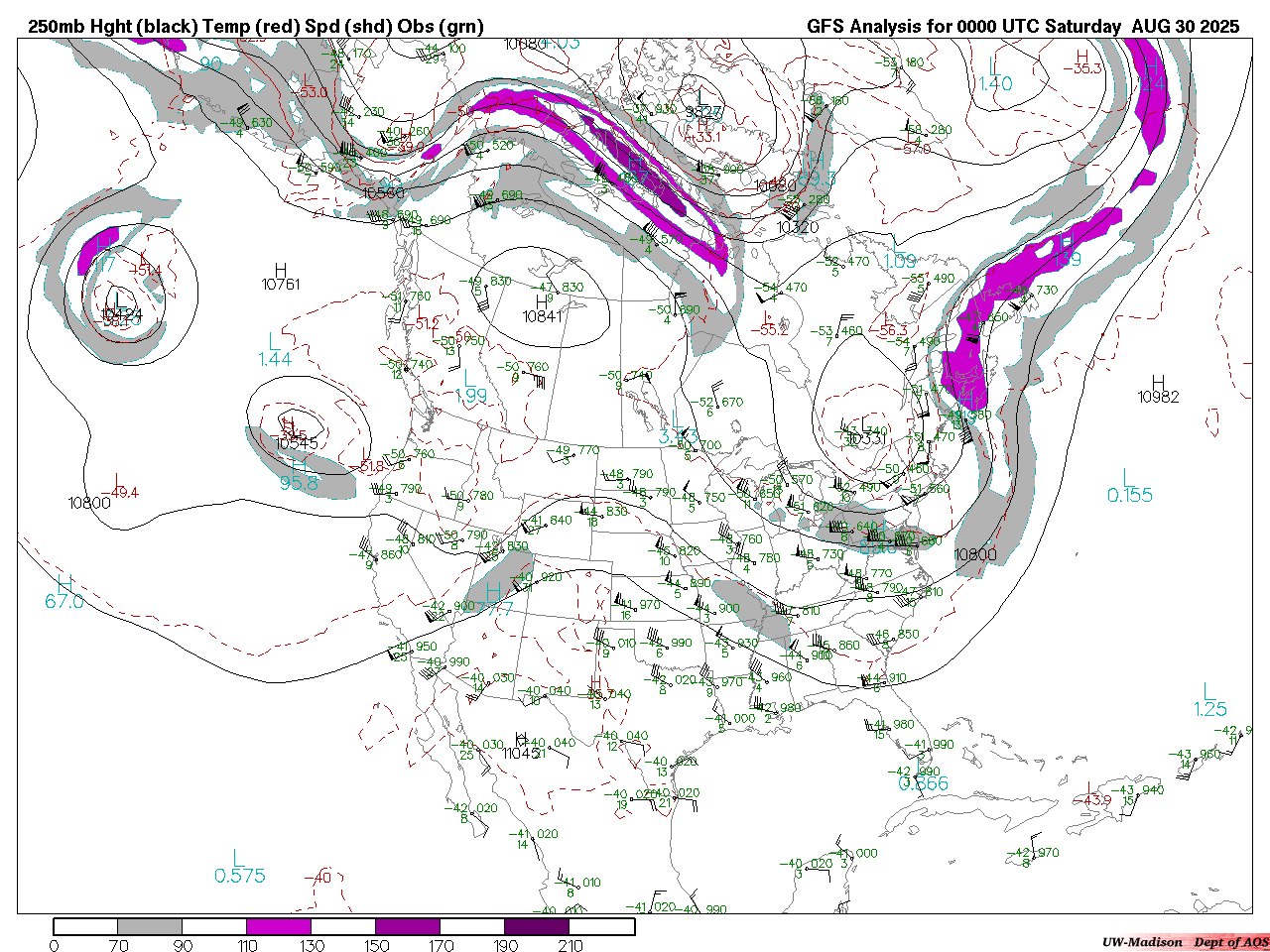Click the red temperature label '-51.8'
Screen dimensions: 1270x952
365,467
